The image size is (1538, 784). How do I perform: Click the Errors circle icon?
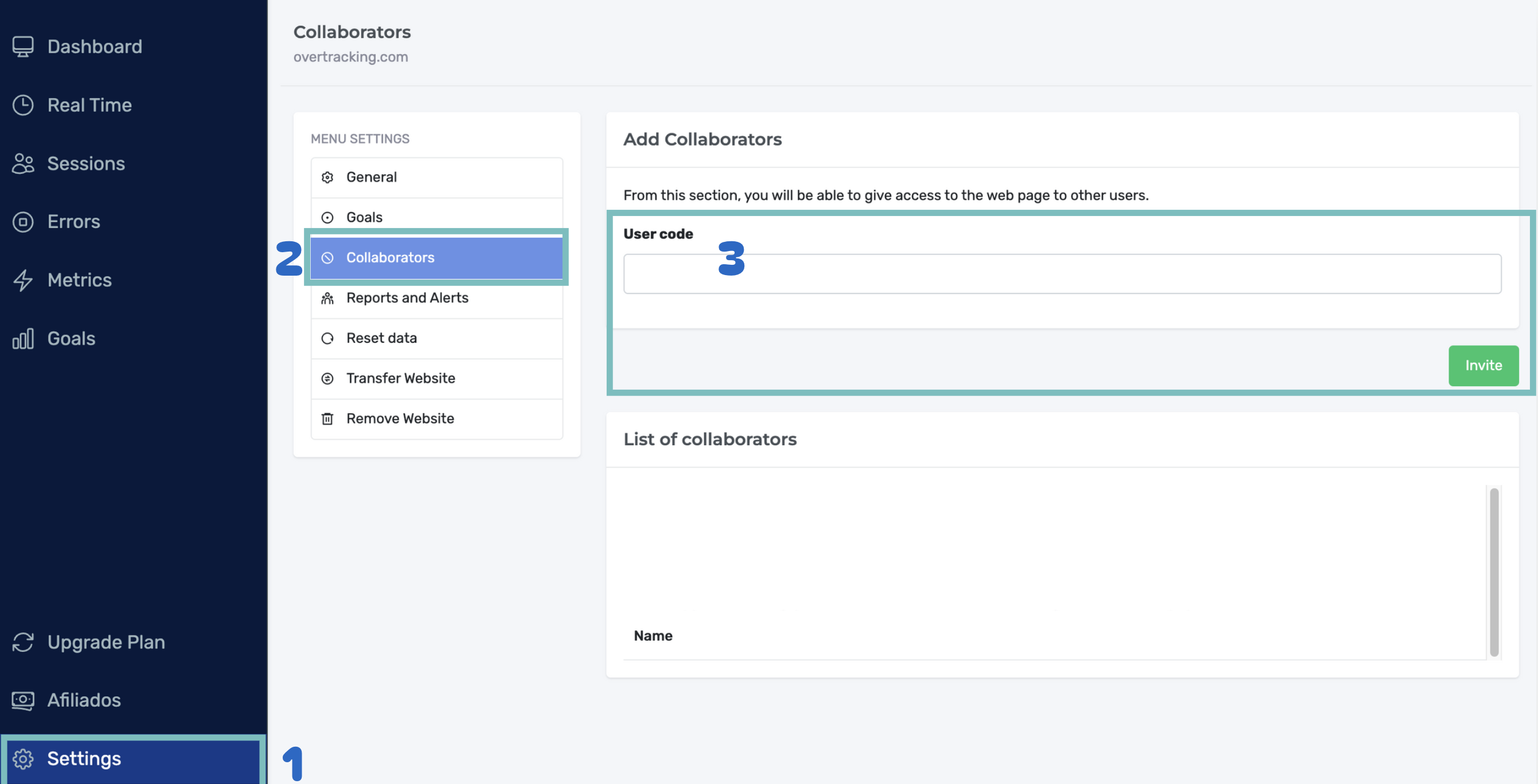pyautogui.click(x=23, y=222)
